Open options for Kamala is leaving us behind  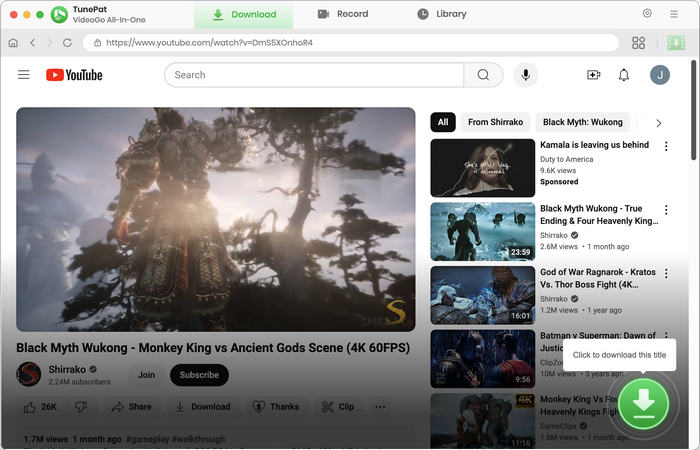[666, 146]
